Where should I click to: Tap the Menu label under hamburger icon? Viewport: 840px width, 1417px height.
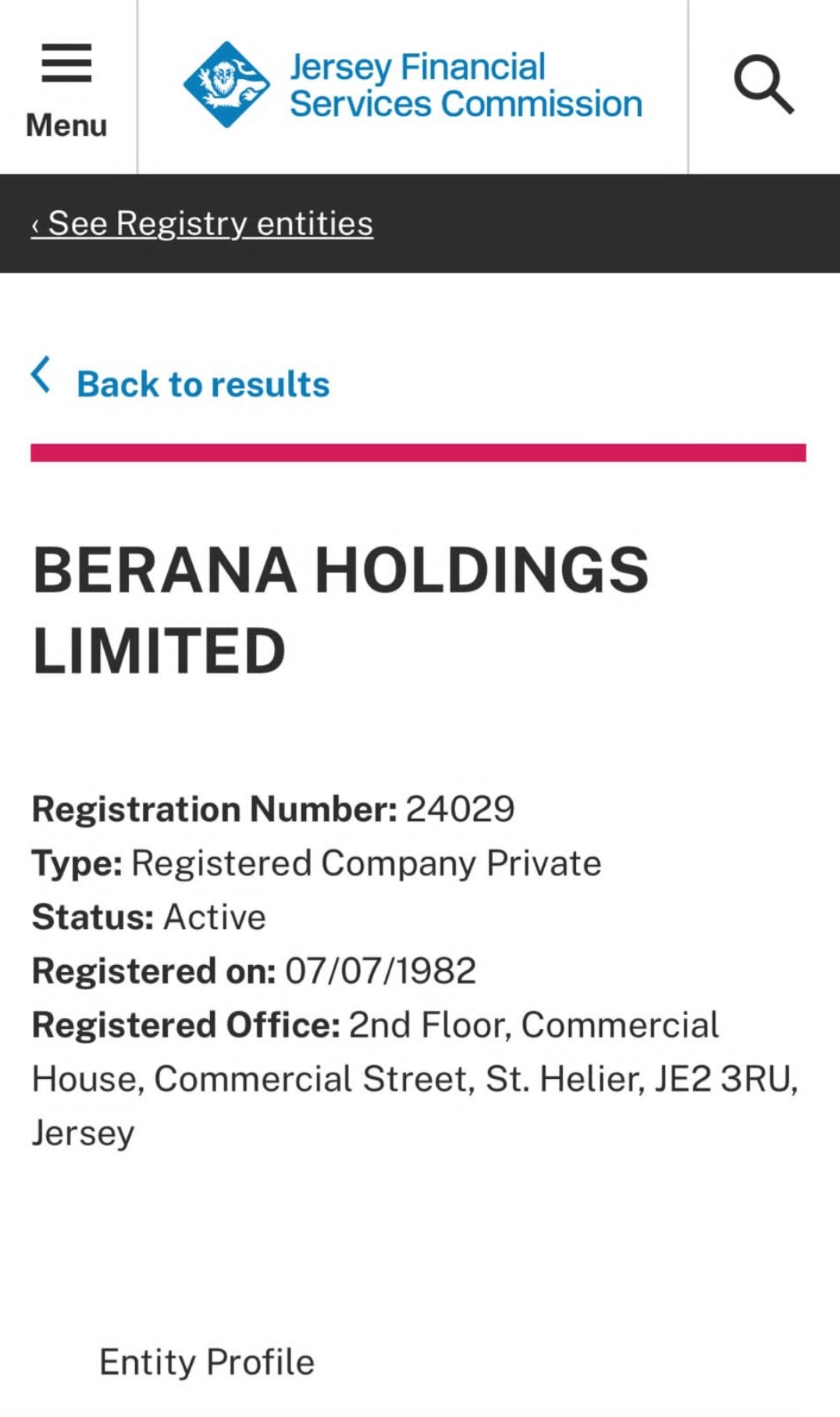(x=66, y=125)
